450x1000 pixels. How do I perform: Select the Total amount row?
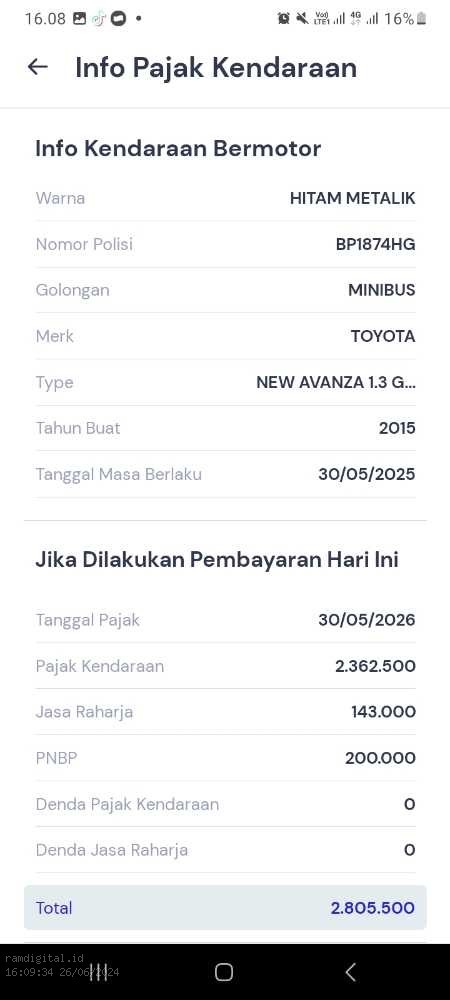tap(225, 908)
